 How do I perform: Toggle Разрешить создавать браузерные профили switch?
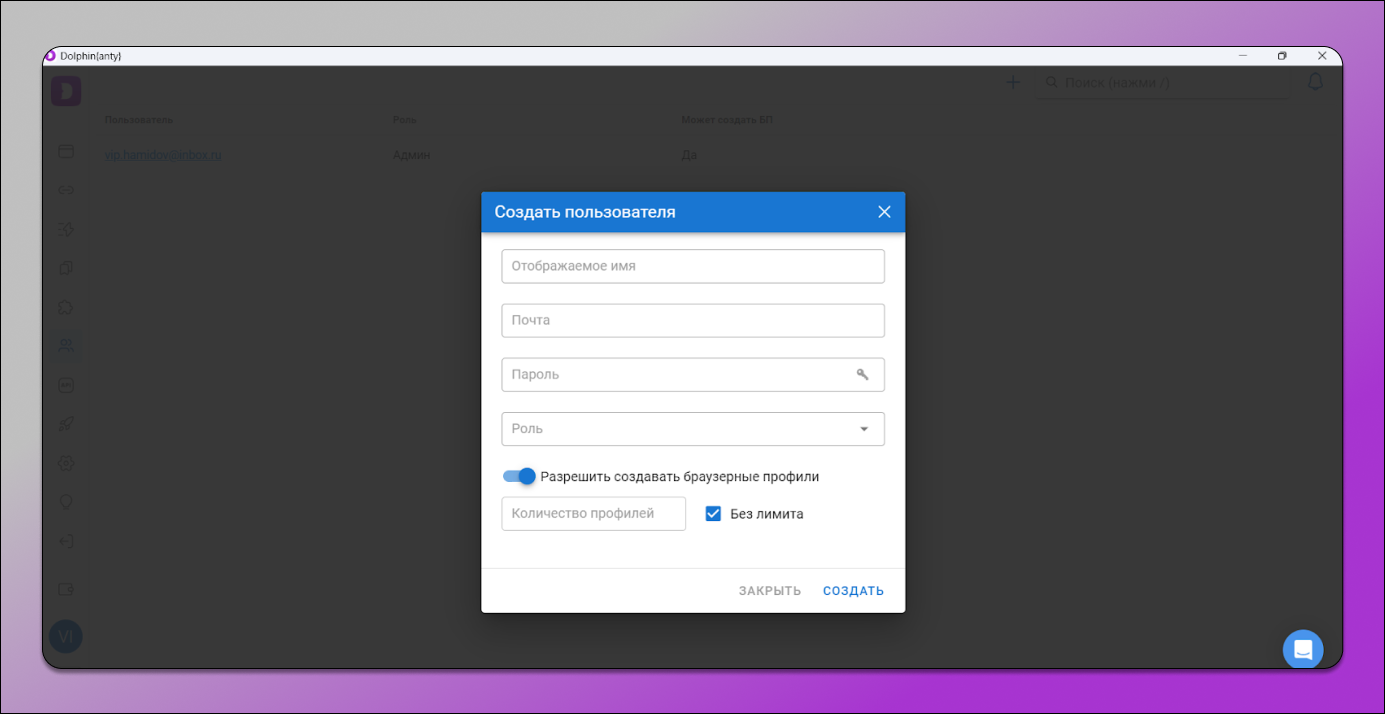click(519, 477)
